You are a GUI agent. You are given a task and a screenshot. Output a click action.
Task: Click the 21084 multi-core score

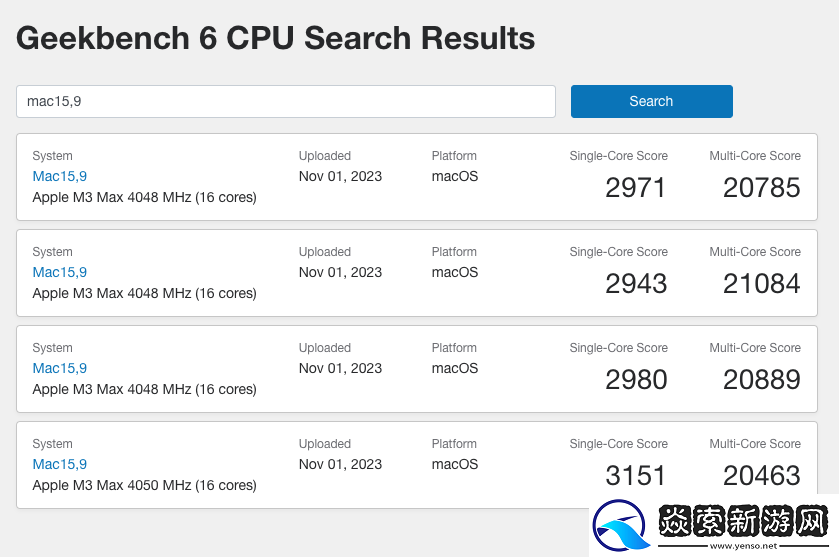pyautogui.click(x=762, y=283)
